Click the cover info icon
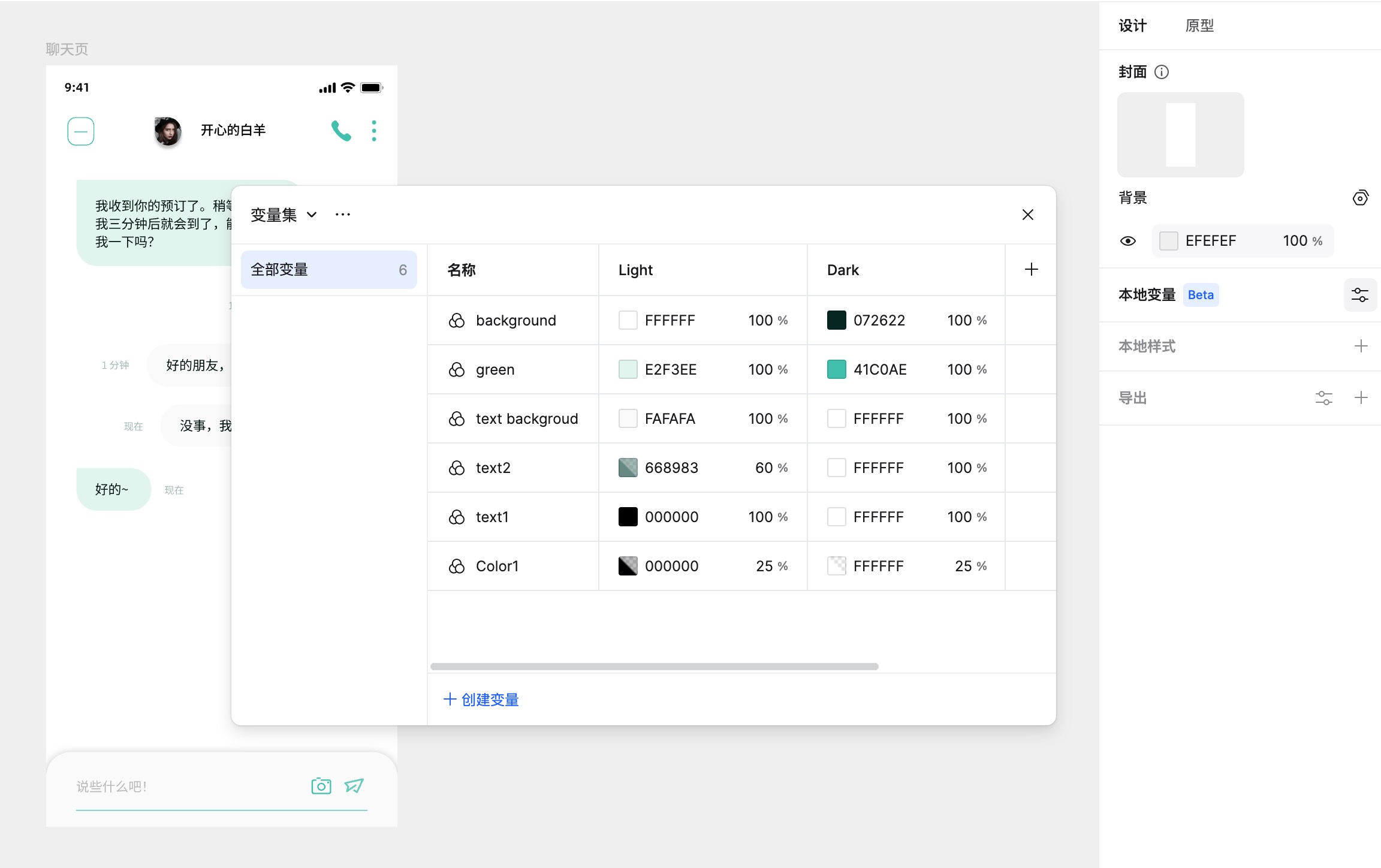 pos(1162,73)
